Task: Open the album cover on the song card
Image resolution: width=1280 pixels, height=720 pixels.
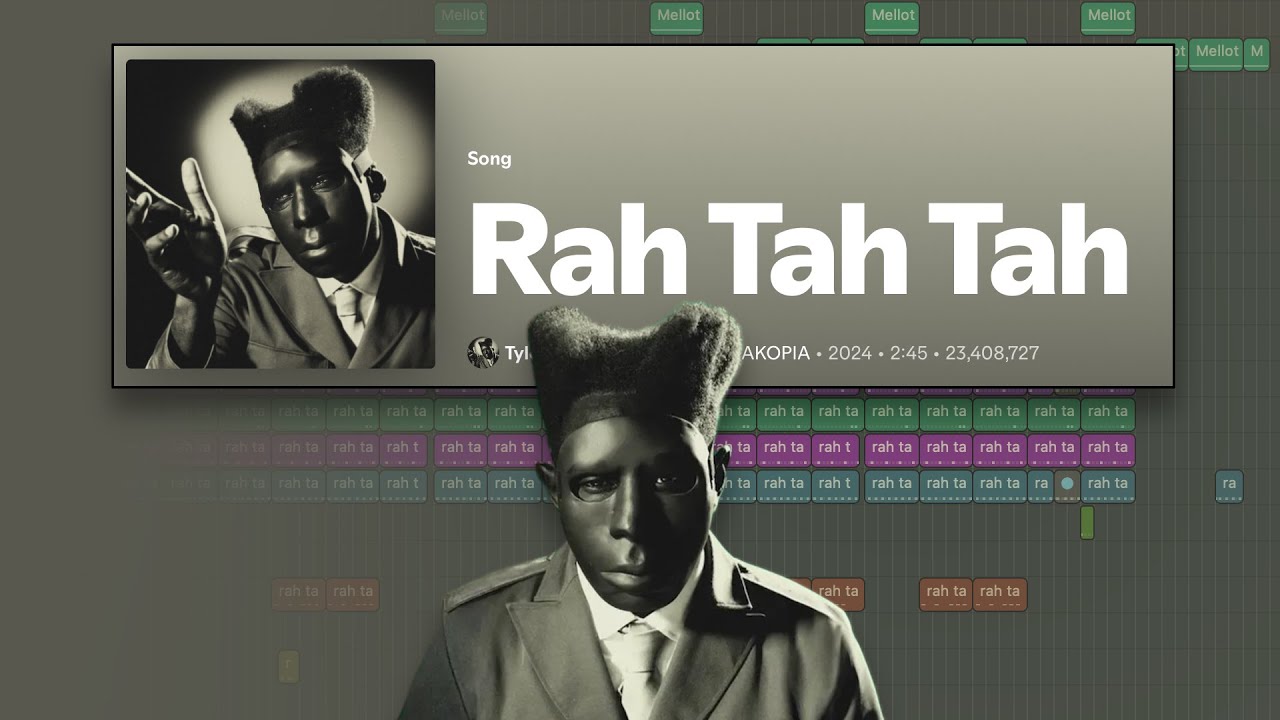Action: pos(280,214)
